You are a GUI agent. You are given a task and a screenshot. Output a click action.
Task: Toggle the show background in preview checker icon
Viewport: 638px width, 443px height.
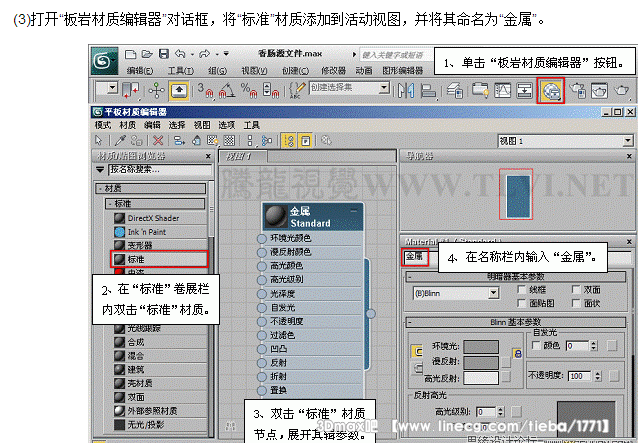click(x=229, y=141)
